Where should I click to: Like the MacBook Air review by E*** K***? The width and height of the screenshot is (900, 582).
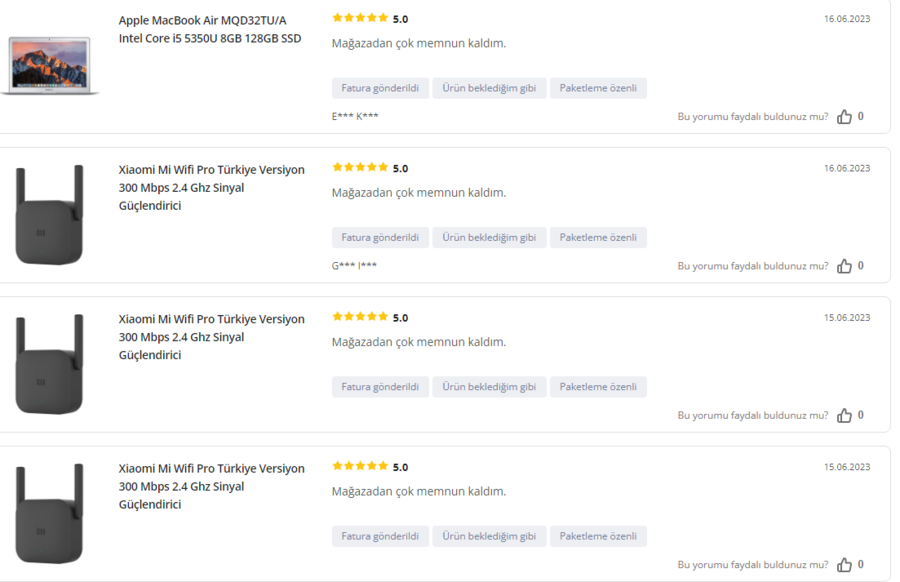(x=844, y=117)
